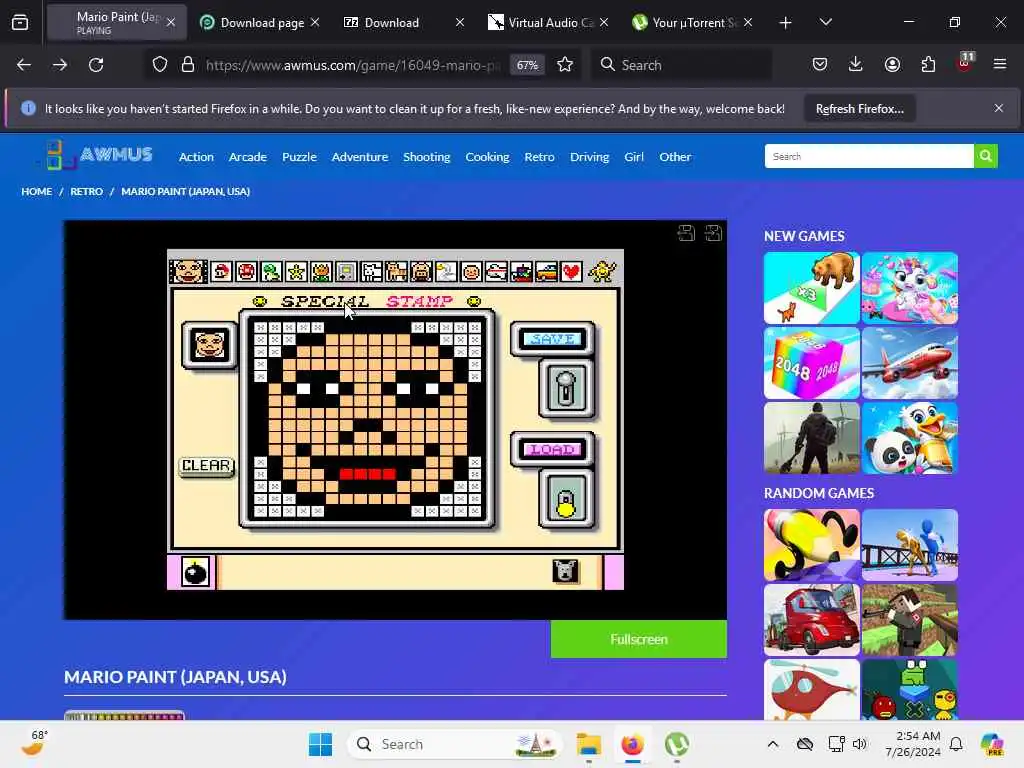Select the airplane stamp
1024x768 pixels.
coord(496,271)
